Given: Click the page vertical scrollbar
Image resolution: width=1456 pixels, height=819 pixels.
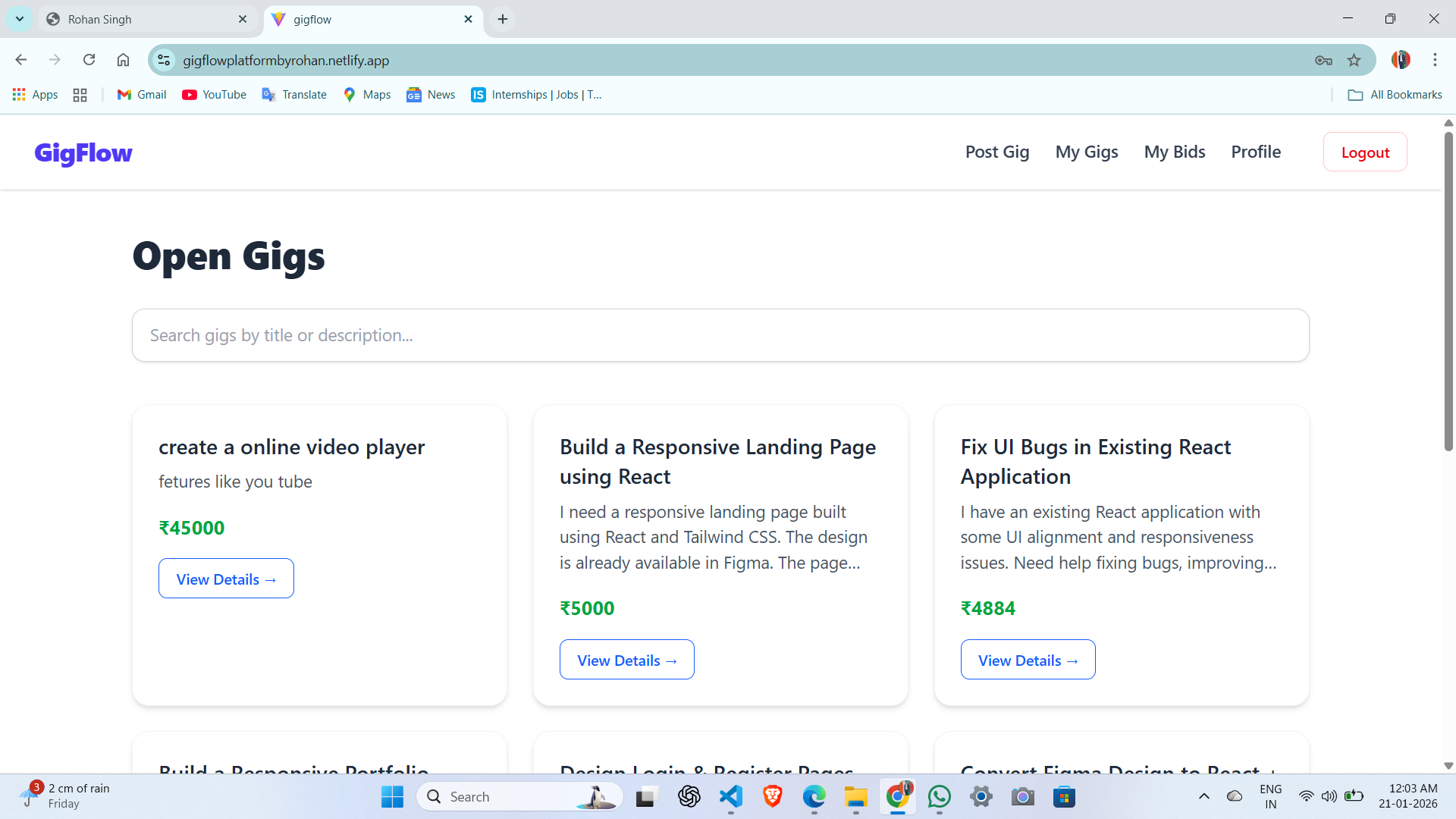Looking at the screenshot, I should coord(1448,292).
